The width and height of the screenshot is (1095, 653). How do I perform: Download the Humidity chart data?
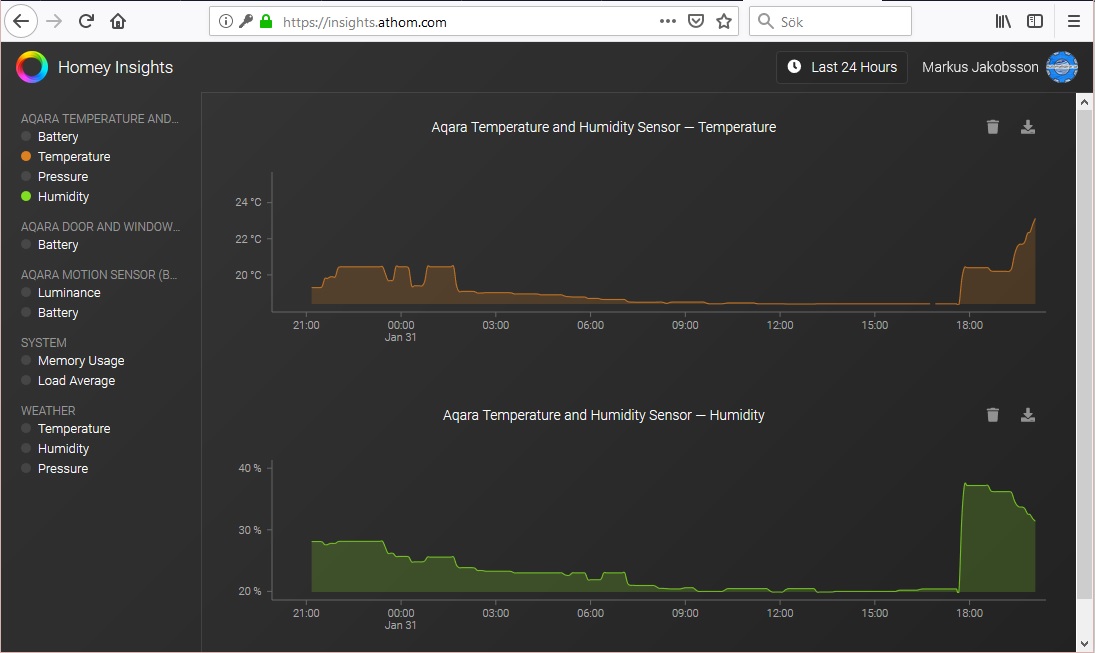click(1028, 415)
